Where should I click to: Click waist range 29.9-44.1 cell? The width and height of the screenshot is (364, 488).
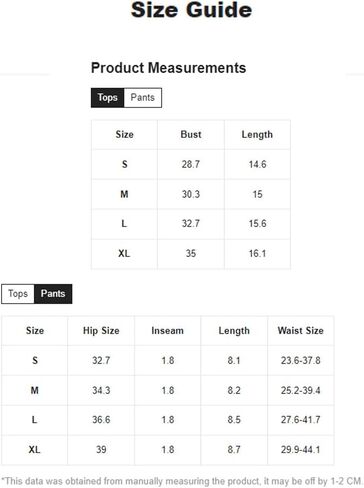click(300, 449)
